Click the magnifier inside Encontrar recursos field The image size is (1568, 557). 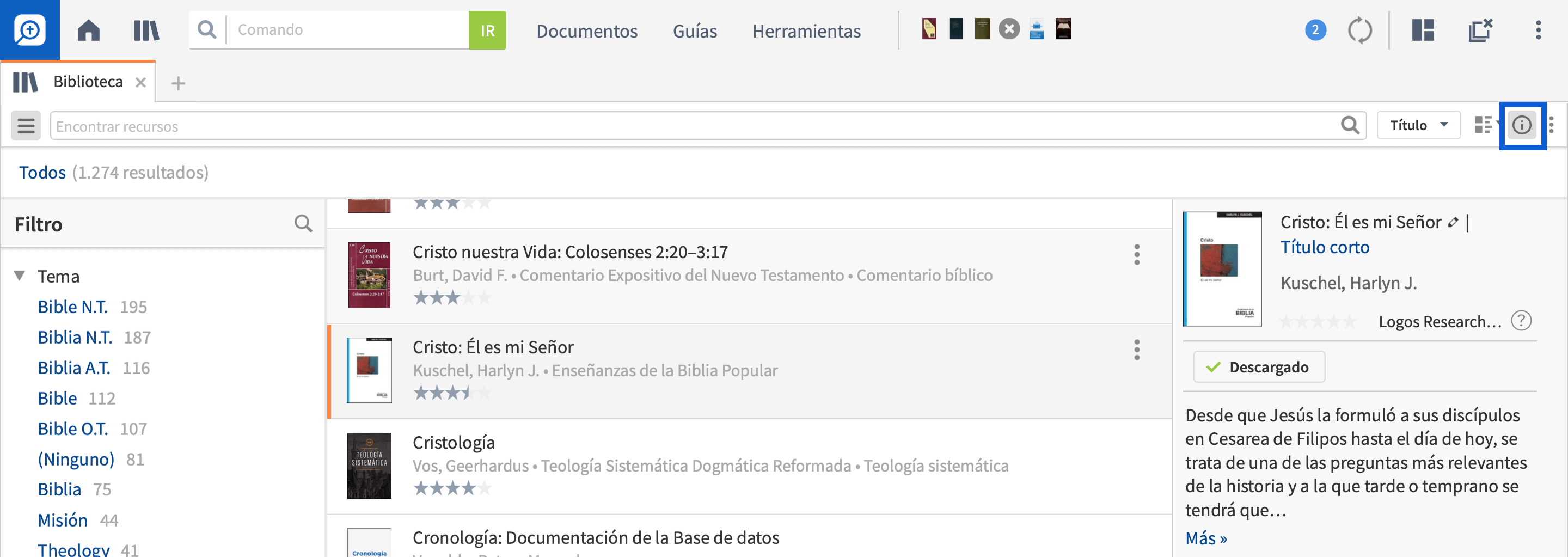point(1350,125)
